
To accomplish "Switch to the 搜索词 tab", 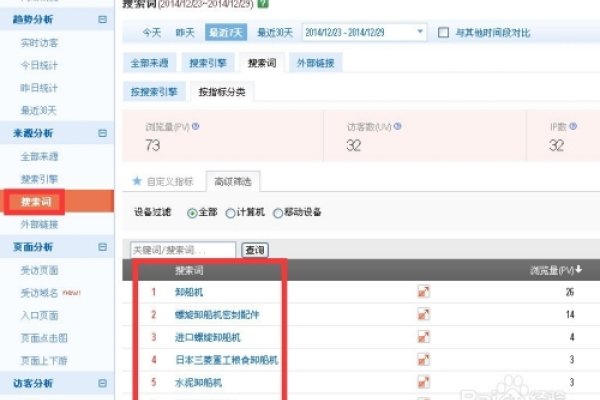I will tap(262, 63).
